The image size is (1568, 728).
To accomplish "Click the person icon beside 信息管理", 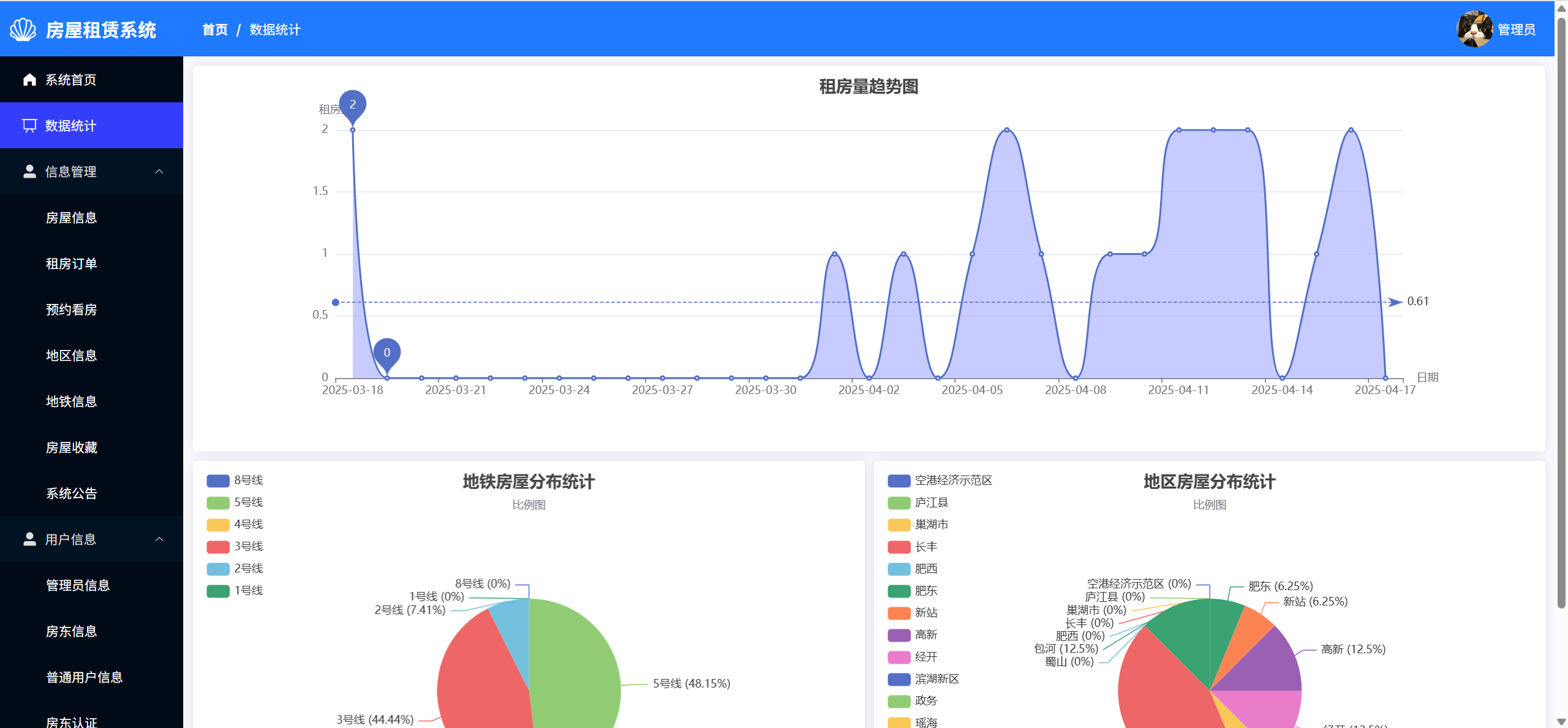I will click(29, 172).
